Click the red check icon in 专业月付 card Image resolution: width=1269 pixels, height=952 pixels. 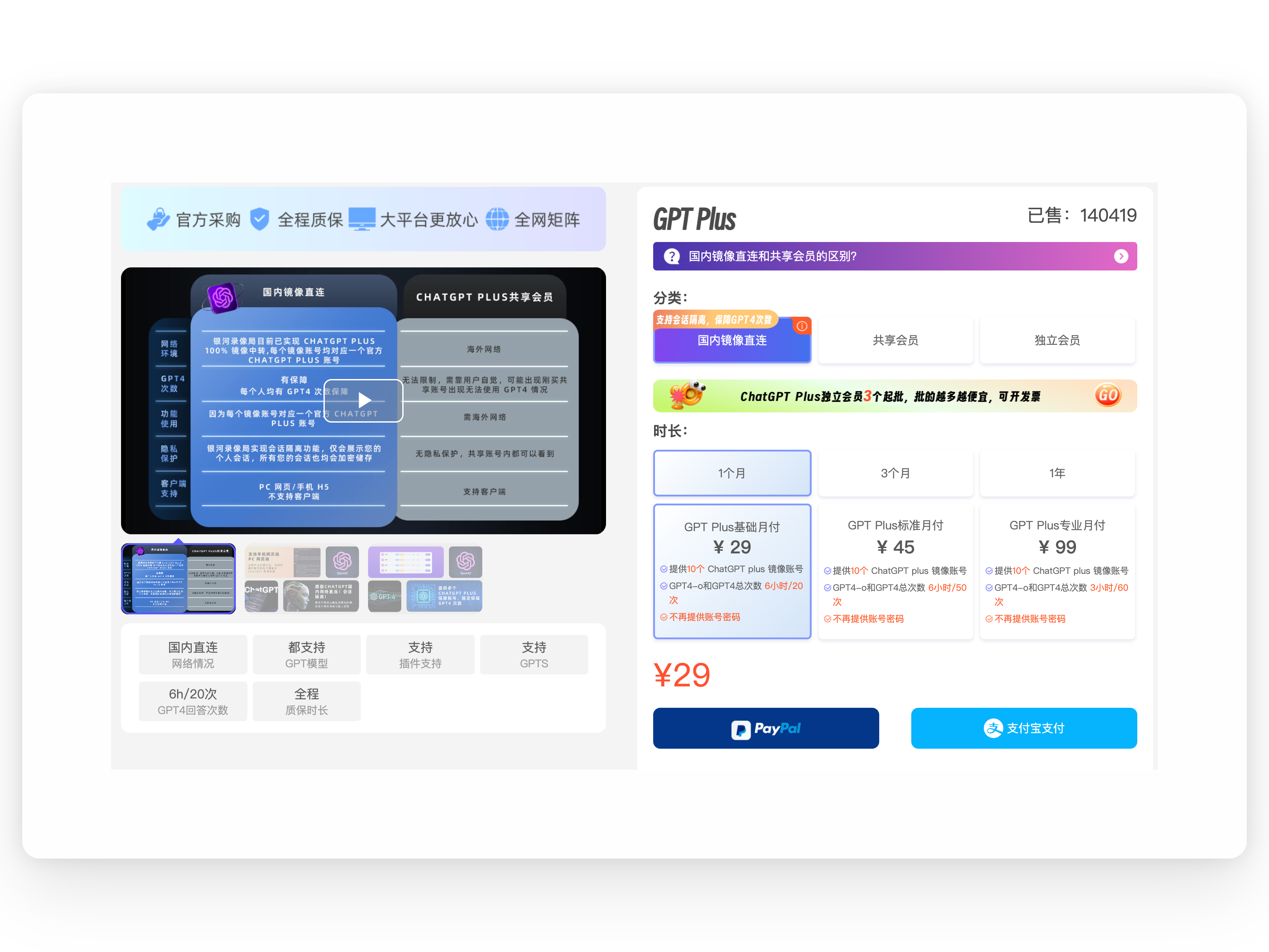(989, 619)
